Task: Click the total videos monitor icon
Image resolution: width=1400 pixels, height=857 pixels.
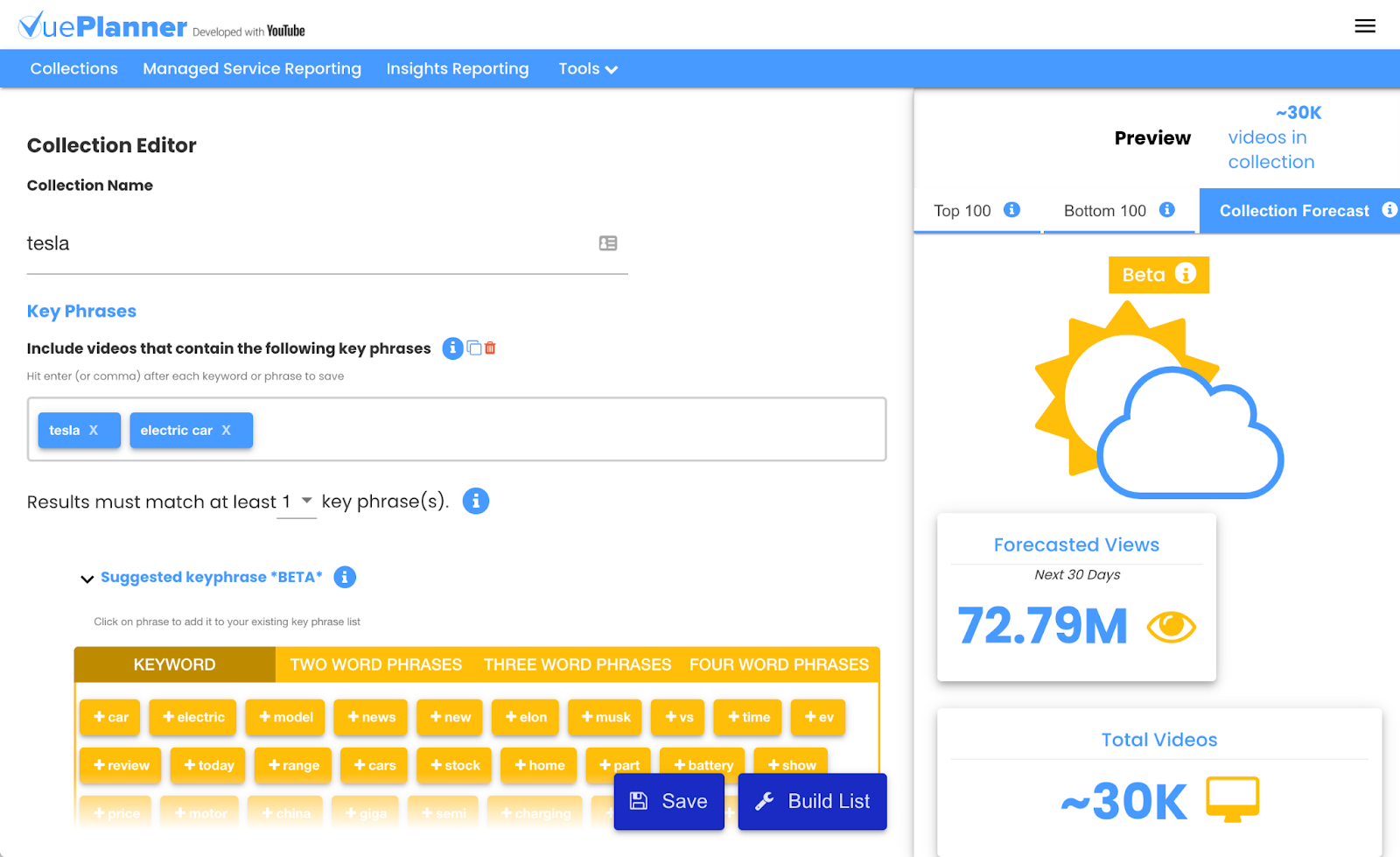Action: tap(1233, 799)
